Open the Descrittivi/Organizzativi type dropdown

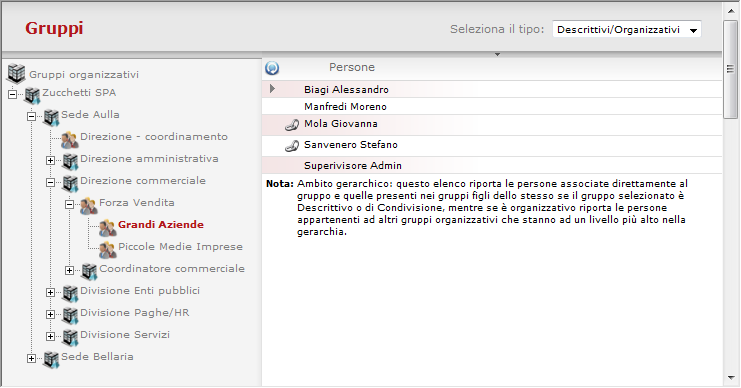(x=627, y=29)
